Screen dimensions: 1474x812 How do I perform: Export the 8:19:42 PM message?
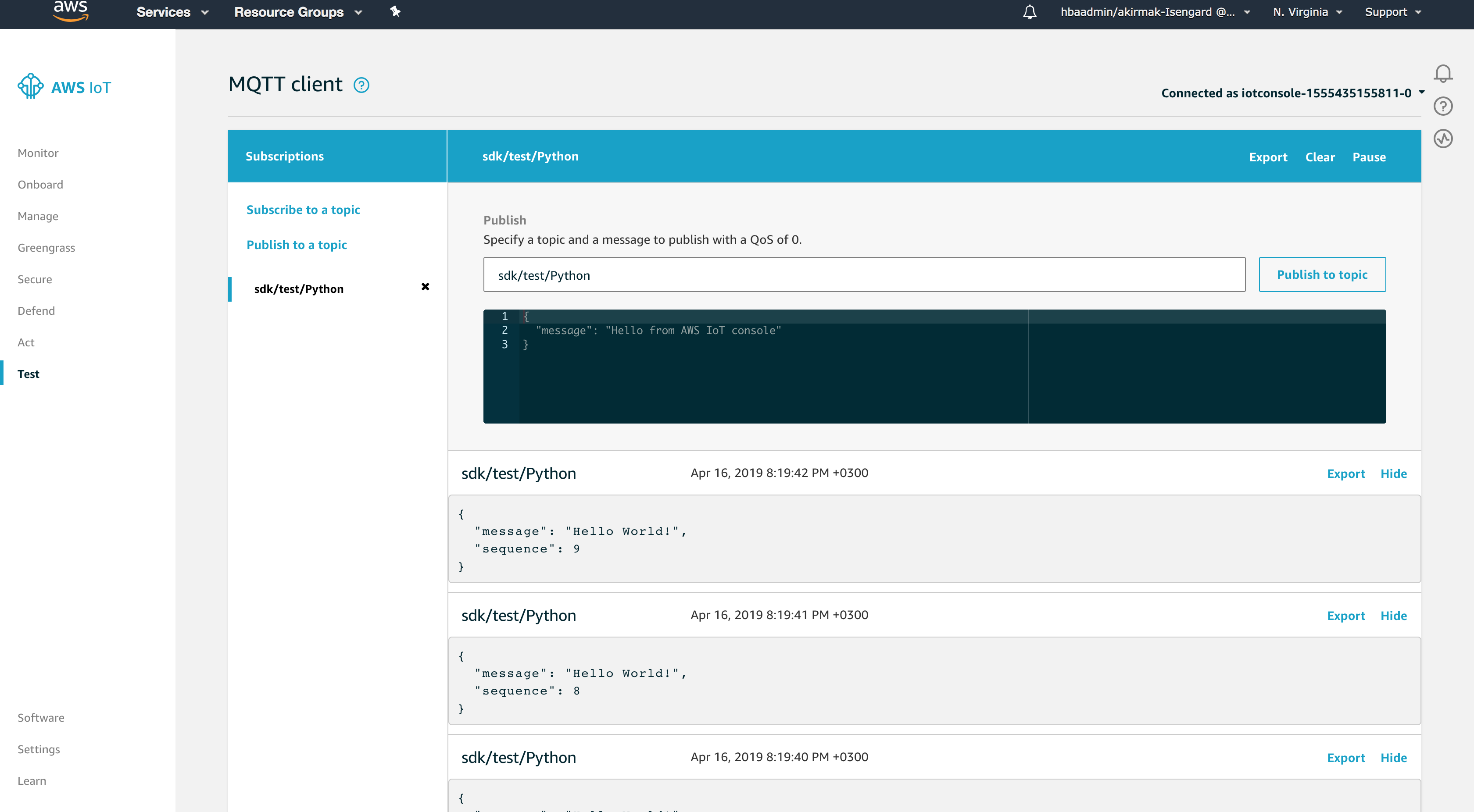[1346, 473]
